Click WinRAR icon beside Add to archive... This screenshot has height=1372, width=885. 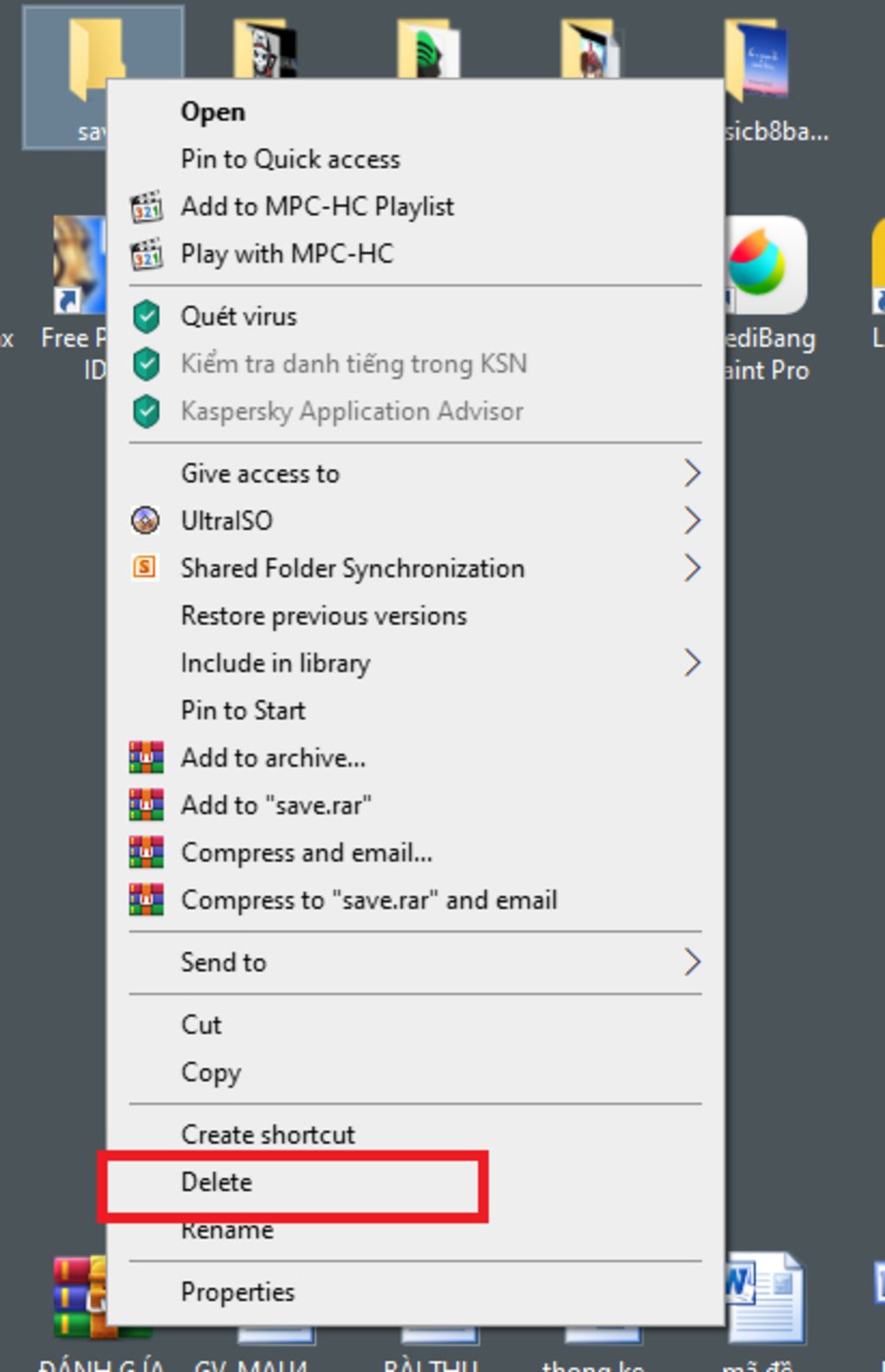(146, 757)
